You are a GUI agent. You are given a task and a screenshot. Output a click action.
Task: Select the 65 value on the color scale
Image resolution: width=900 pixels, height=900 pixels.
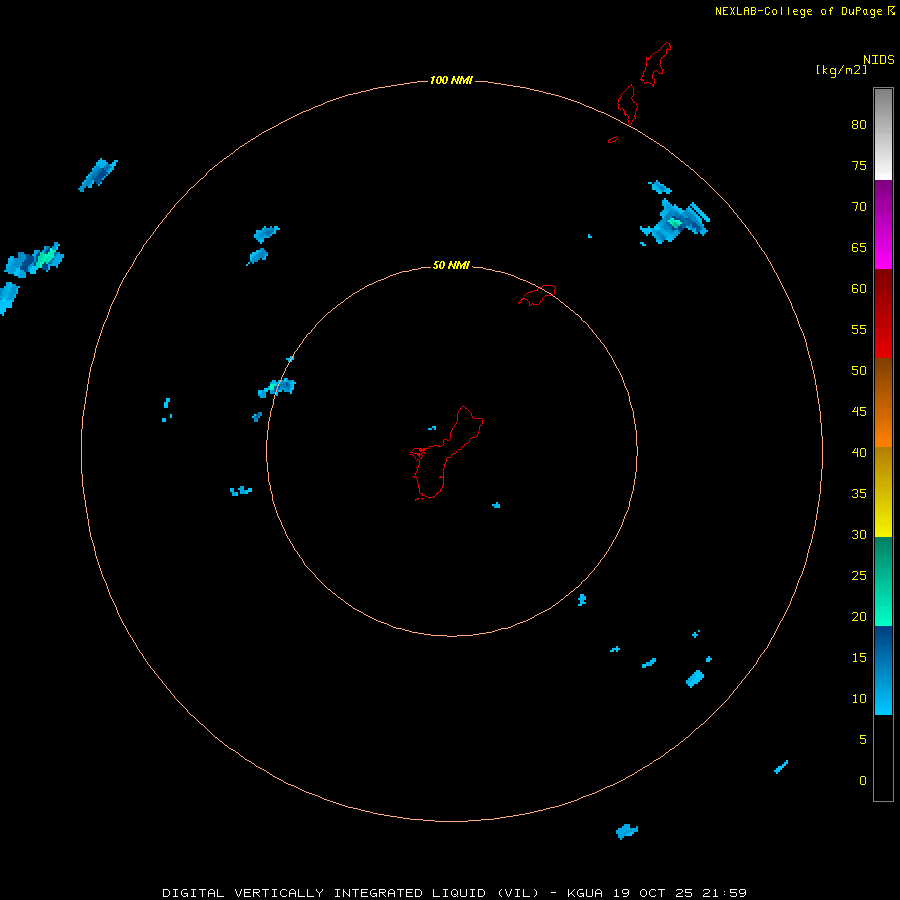pyautogui.click(x=859, y=247)
